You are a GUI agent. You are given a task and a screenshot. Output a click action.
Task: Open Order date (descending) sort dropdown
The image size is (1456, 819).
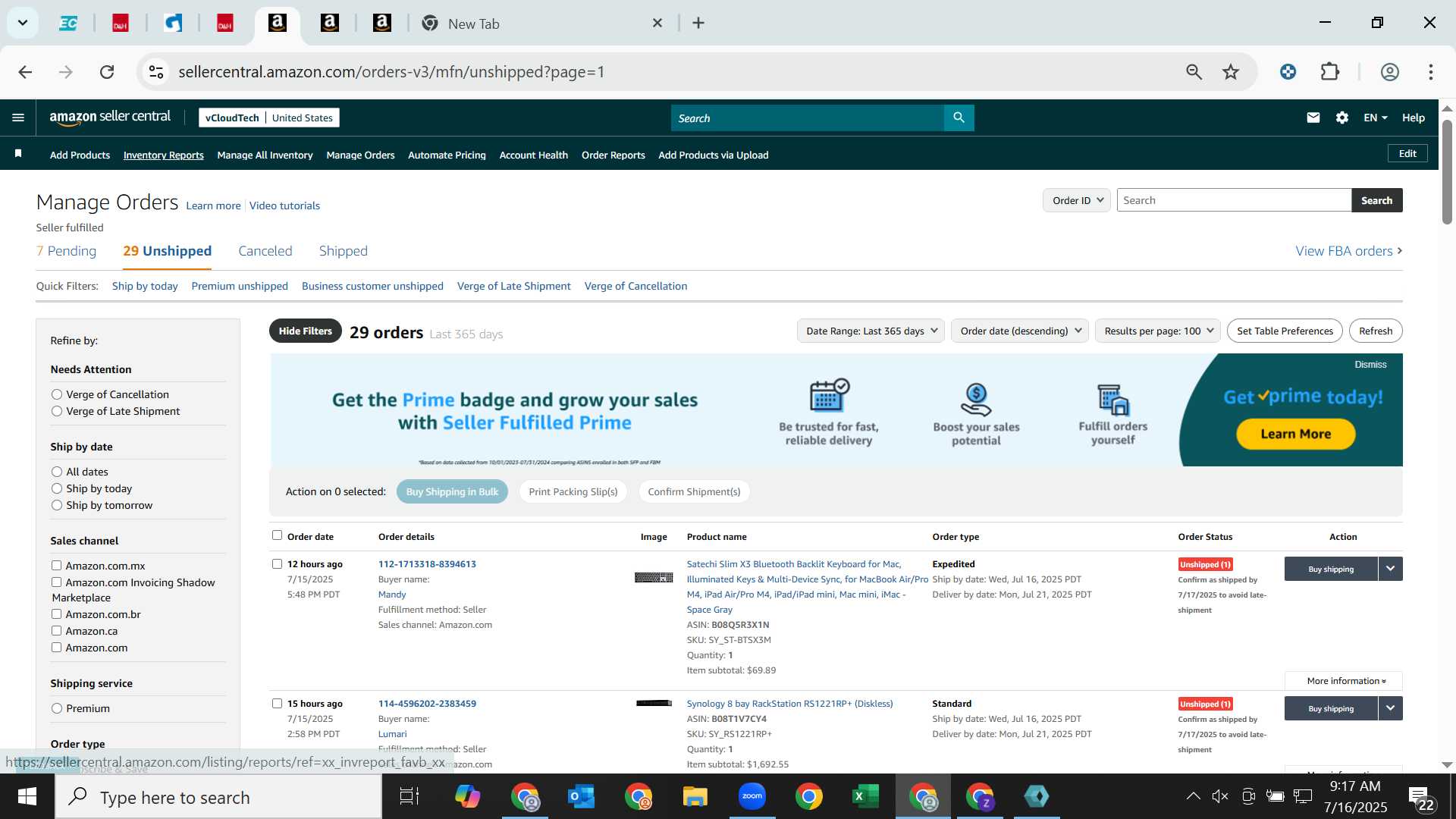tap(1020, 331)
